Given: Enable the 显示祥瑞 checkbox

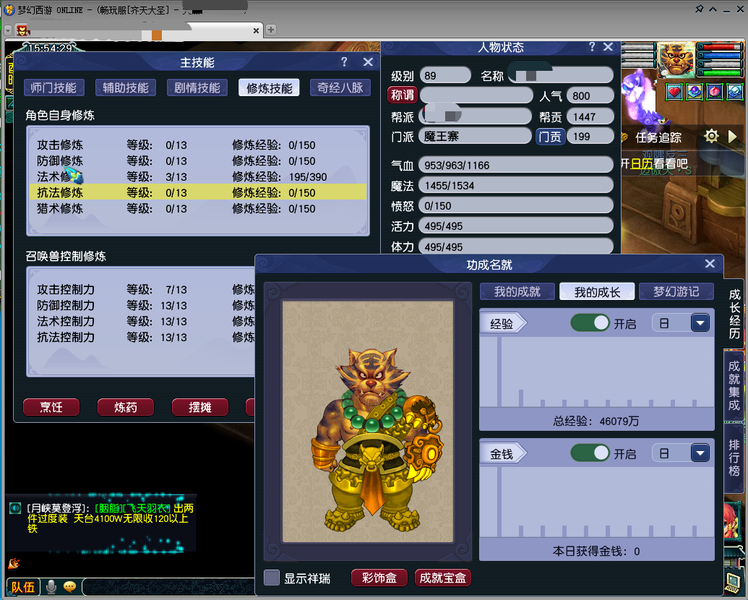Looking at the screenshot, I should click(271, 577).
